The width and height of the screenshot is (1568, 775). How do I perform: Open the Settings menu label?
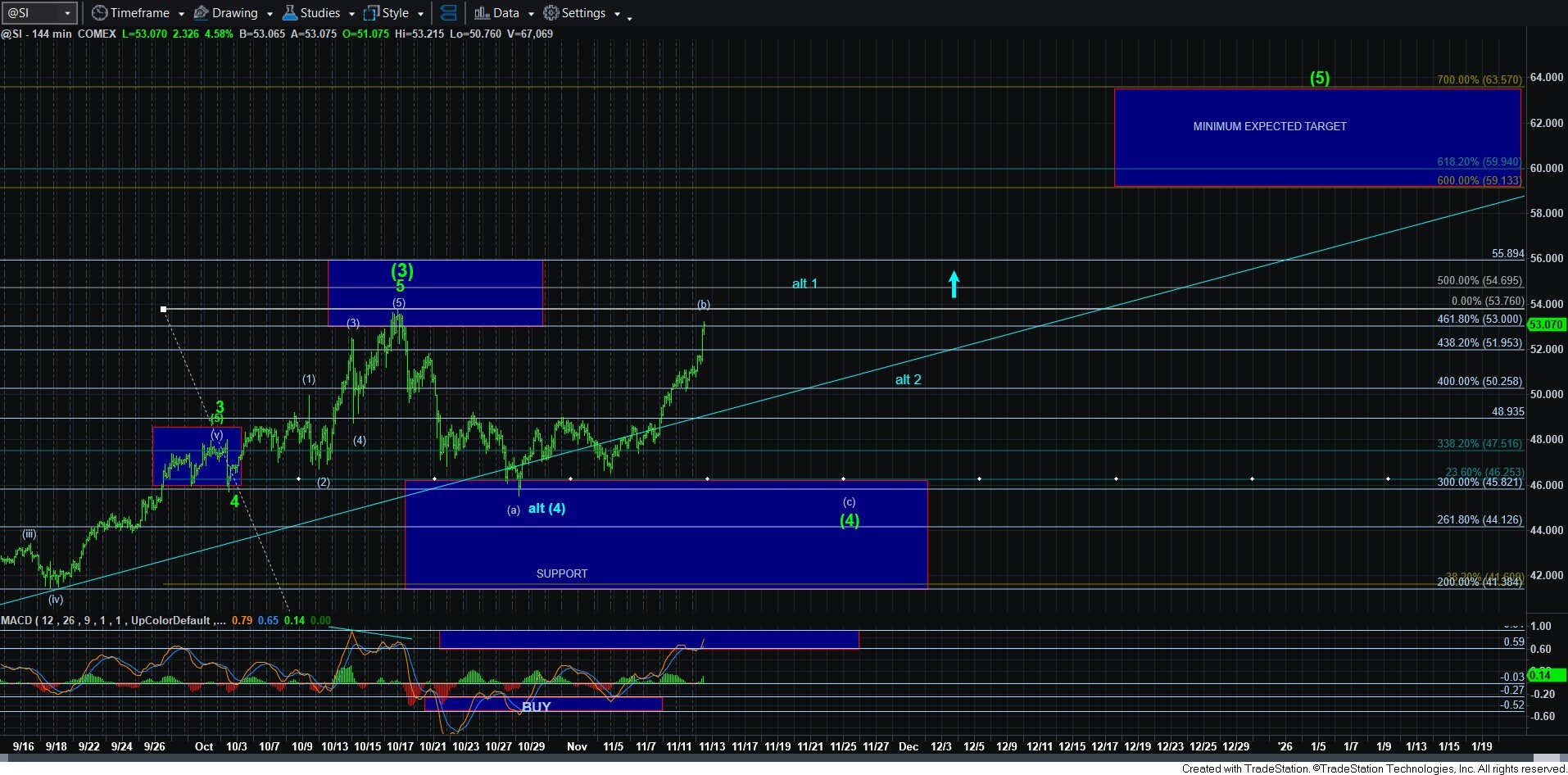(583, 13)
